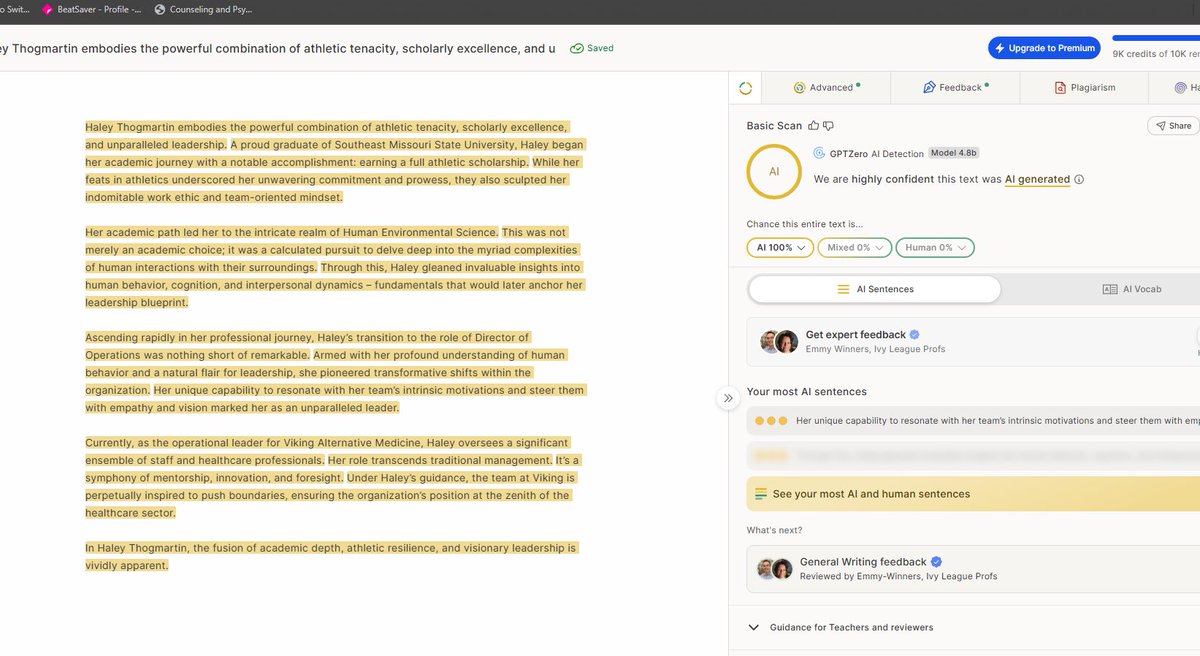The width and height of the screenshot is (1200, 656).
Task: Click the GPTZero AI Detection logo icon
Action: coord(819,153)
